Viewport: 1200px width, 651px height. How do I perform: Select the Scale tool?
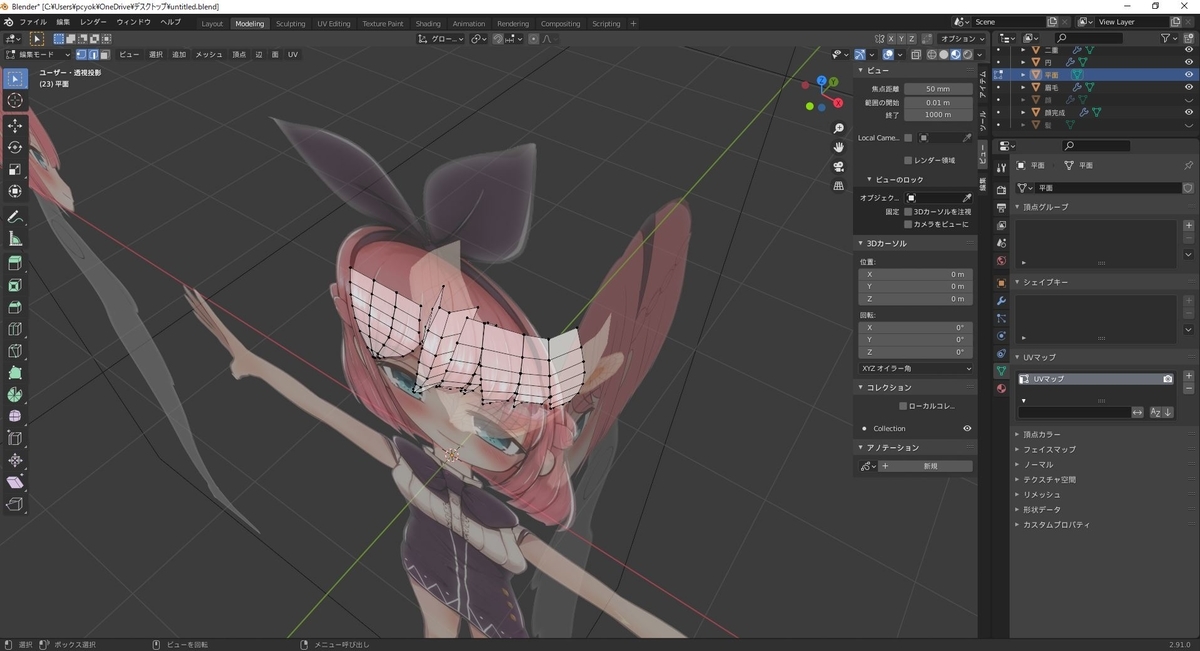point(15,169)
